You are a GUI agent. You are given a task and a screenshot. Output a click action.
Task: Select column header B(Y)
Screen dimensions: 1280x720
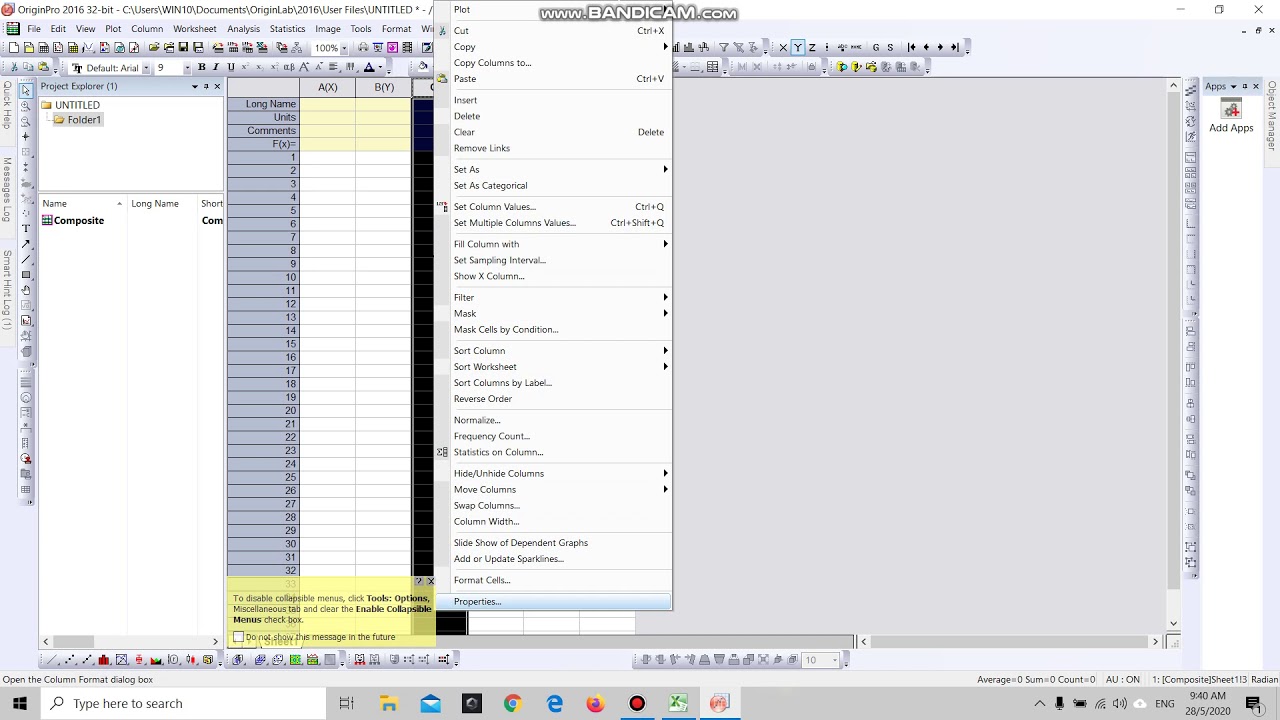coord(383,88)
